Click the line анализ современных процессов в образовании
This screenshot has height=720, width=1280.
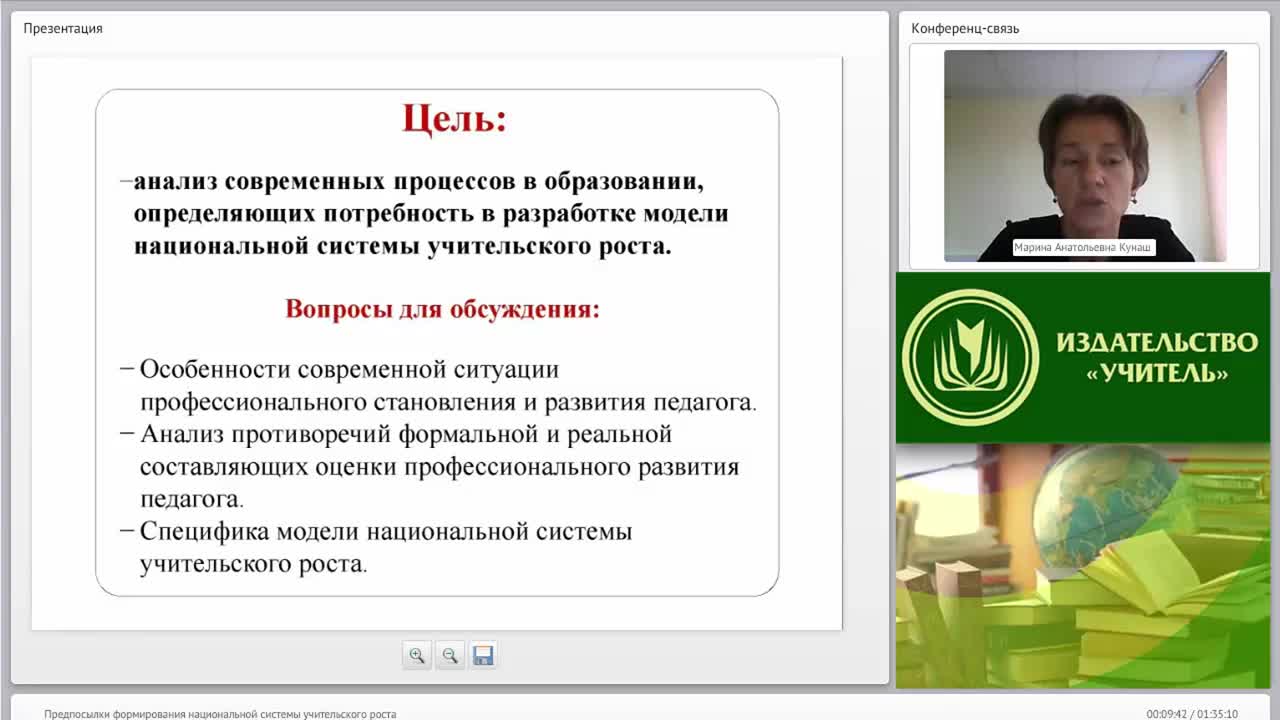pos(419,181)
